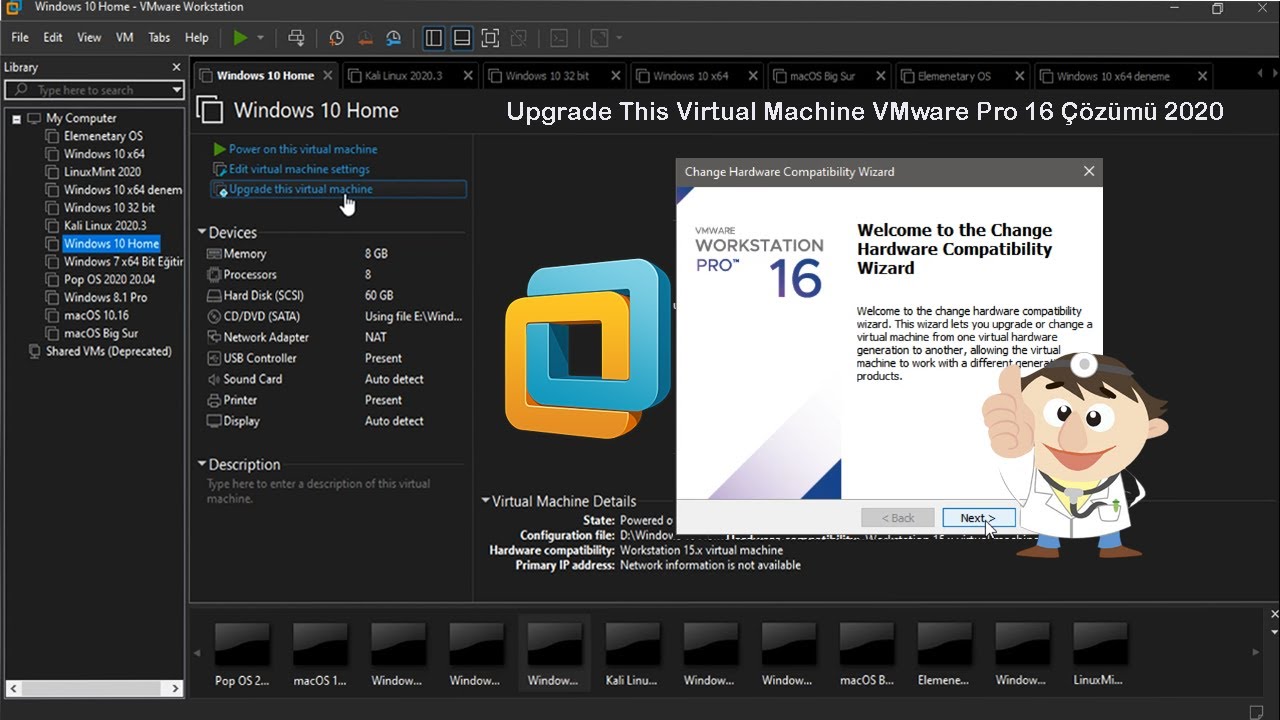Open the console view toolbar icon
This screenshot has height=720, width=1280.
click(x=559, y=38)
